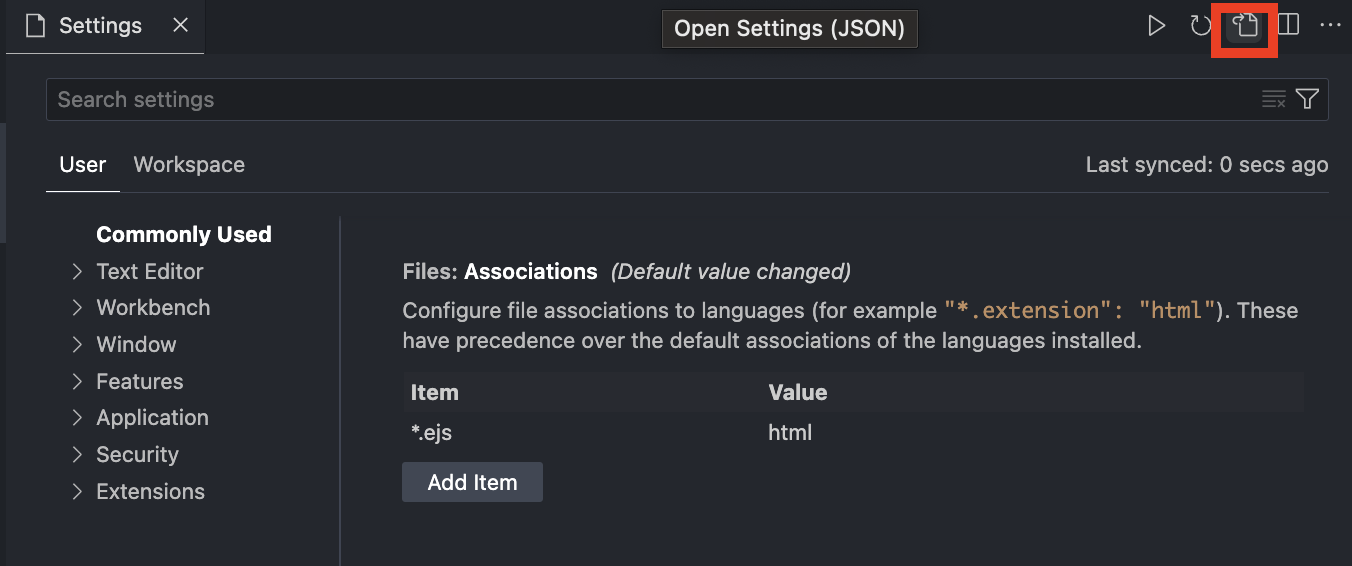The height and width of the screenshot is (566, 1352).
Task: Split the editor to the right
Action: tap(1289, 26)
